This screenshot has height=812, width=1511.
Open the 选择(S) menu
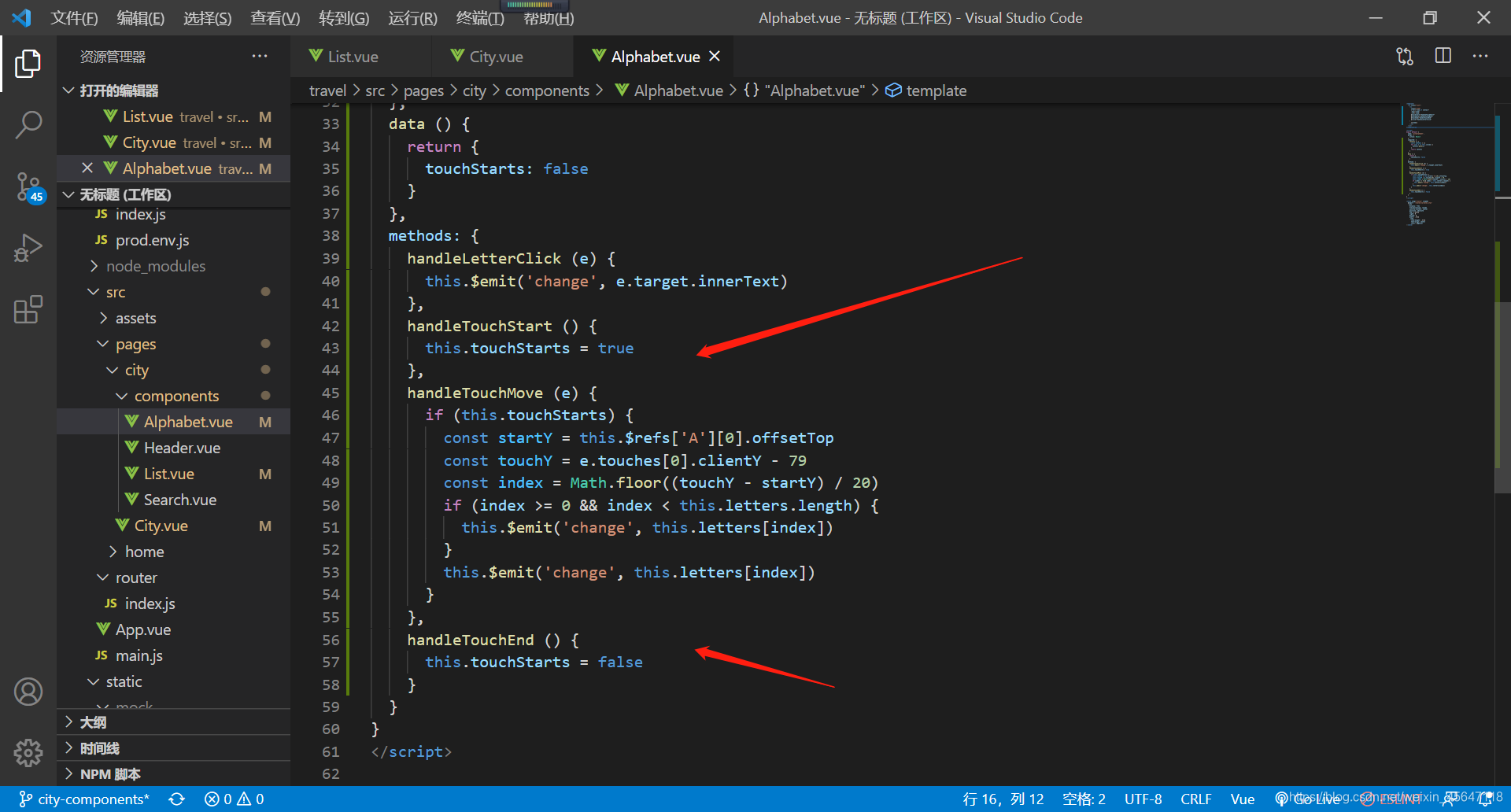pos(208,18)
